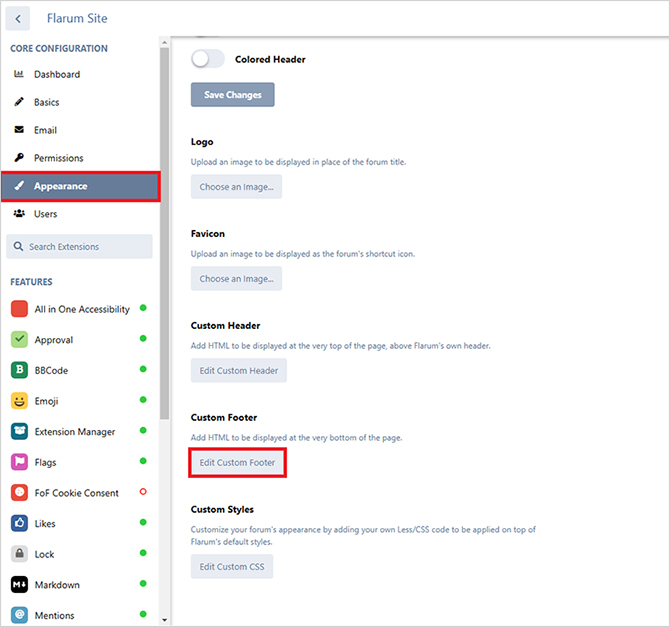Click the sidebar scroll-down arrow
This screenshot has width=670, height=627.
pos(165,620)
